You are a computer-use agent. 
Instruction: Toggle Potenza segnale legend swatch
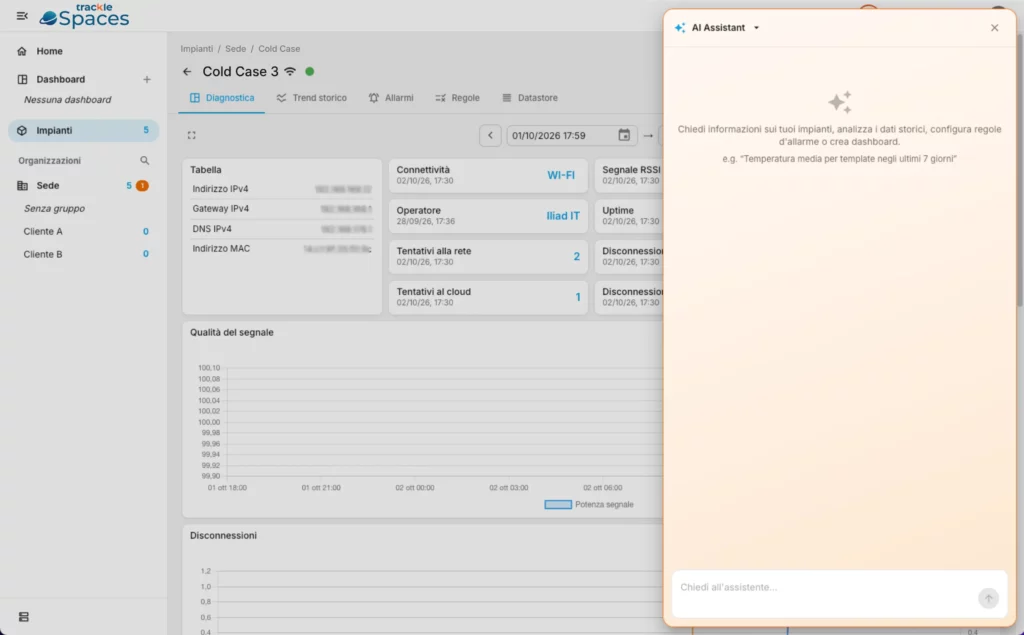tap(558, 504)
